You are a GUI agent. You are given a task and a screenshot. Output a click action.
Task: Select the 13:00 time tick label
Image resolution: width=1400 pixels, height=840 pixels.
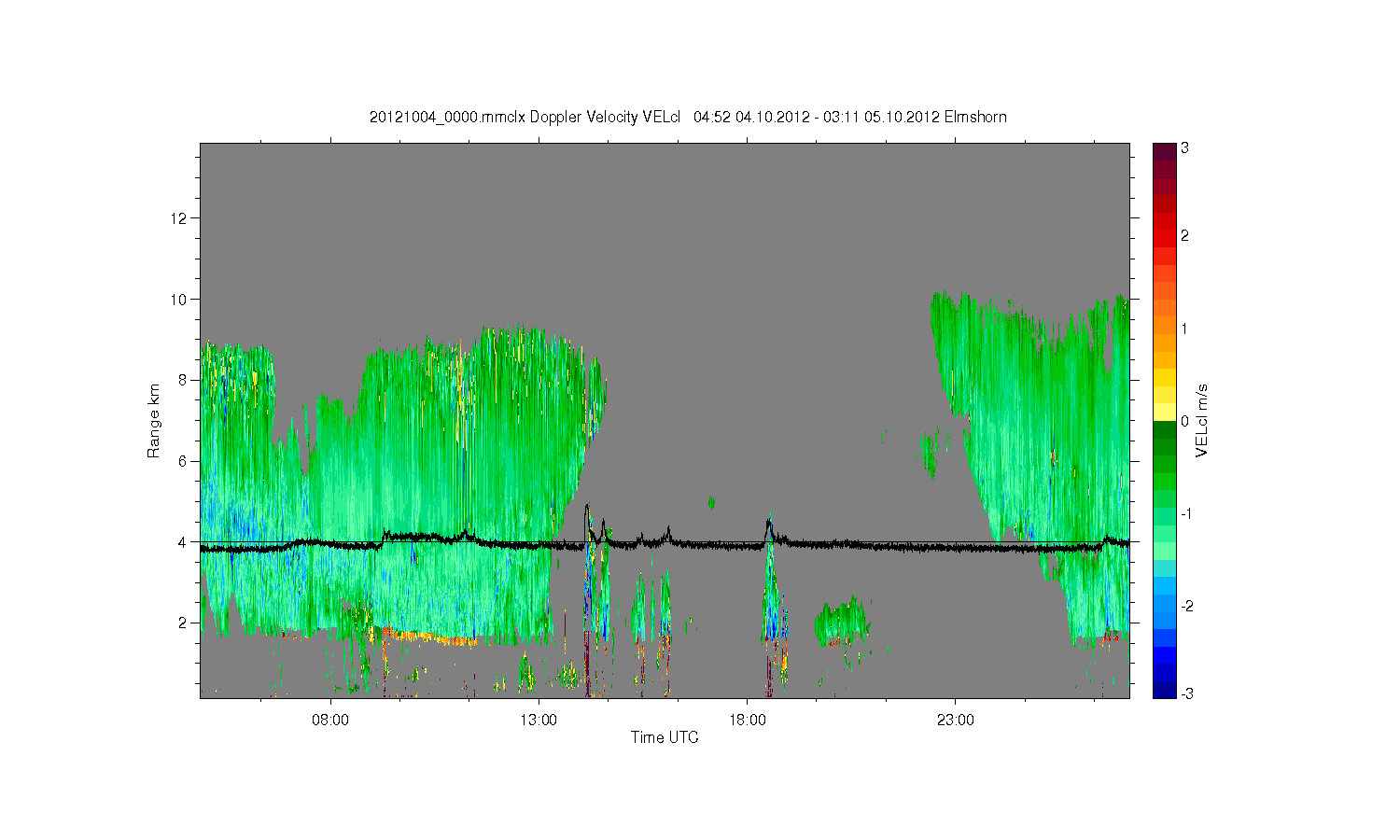click(539, 720)
